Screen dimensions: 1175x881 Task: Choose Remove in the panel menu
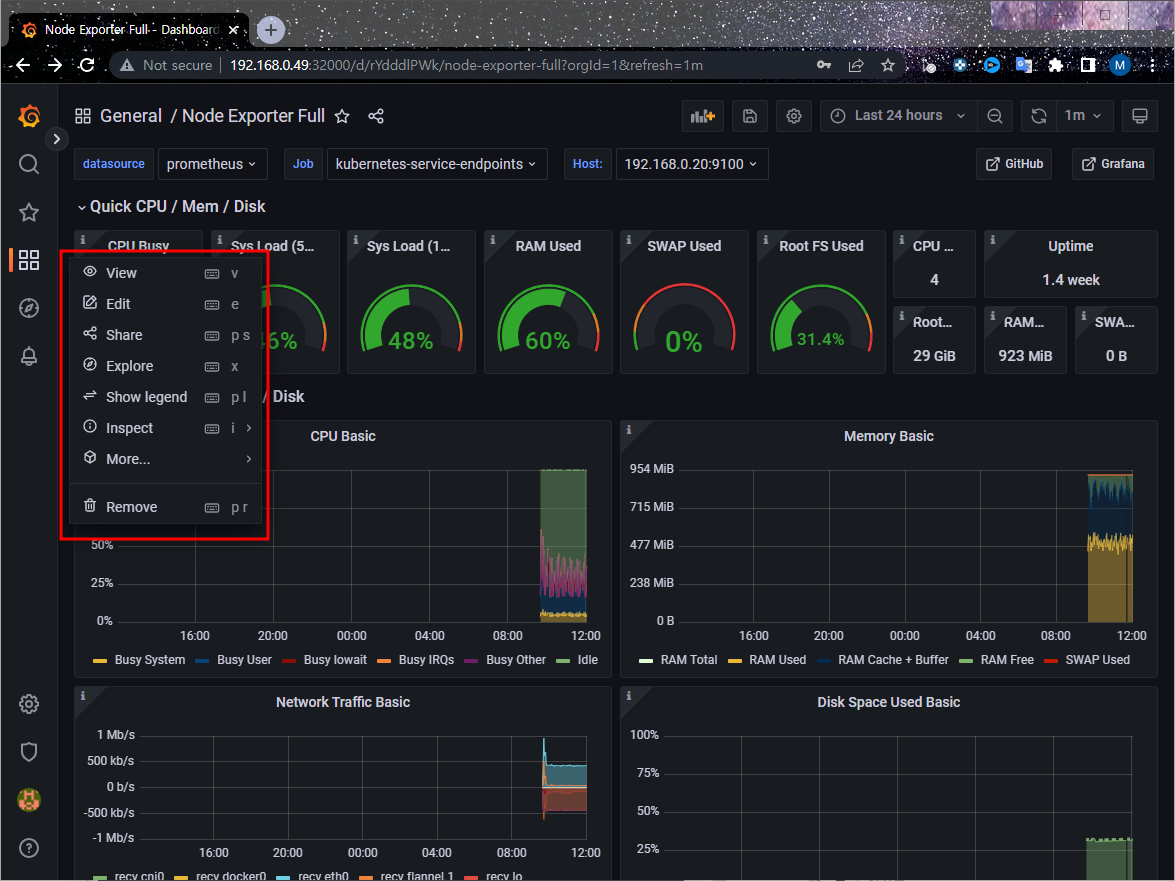pyautogui.click(x=165, y=507)
